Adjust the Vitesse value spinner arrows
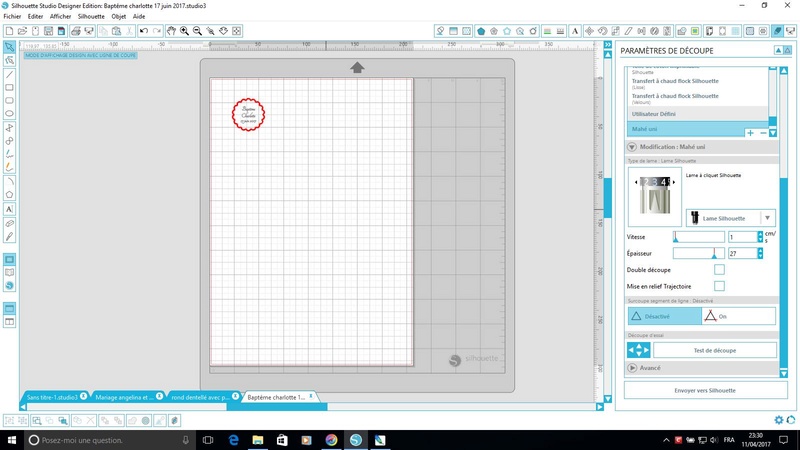800x450 pixels. [760, 237]
